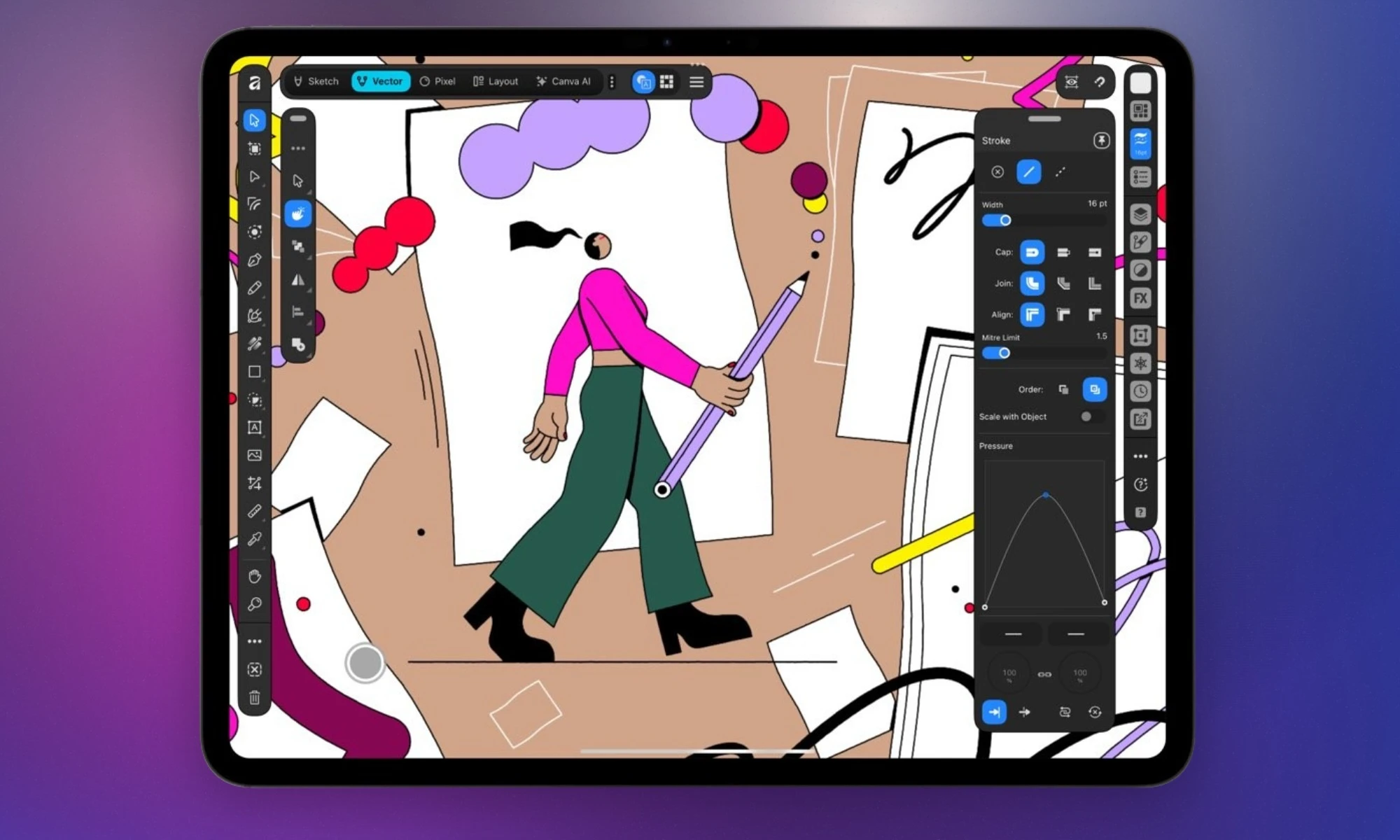The height and width of the screenshot is (840, 1400).
Task: Open the left pressure start style selector
Action: (x=1013, y=634)
